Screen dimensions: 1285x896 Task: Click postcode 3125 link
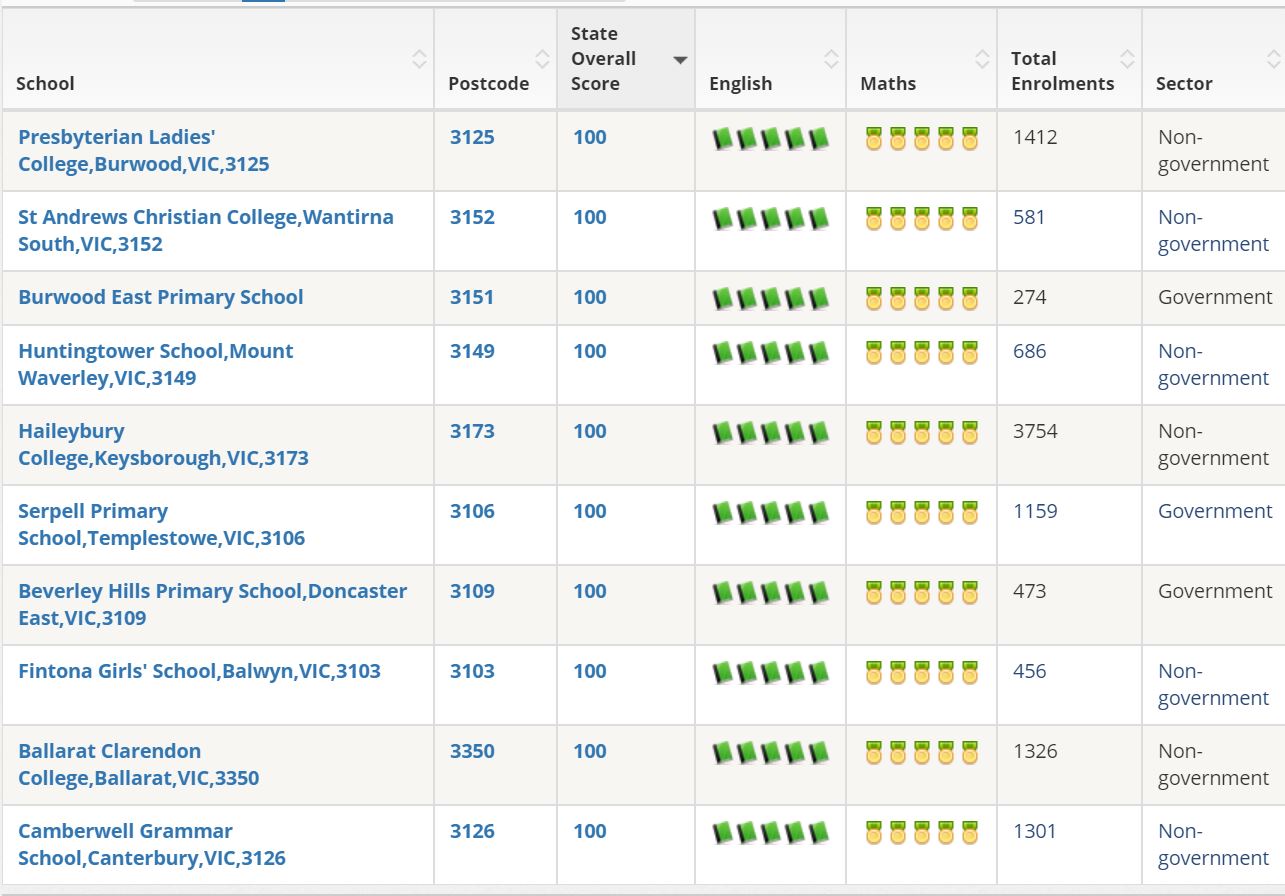pyautogui.click(x=472, y=137)
